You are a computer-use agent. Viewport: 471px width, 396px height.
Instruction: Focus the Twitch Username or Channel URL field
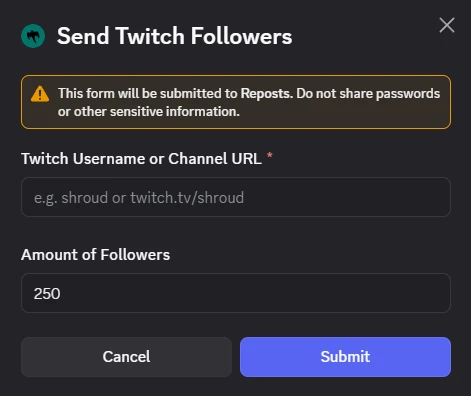(x=236, y=197)
